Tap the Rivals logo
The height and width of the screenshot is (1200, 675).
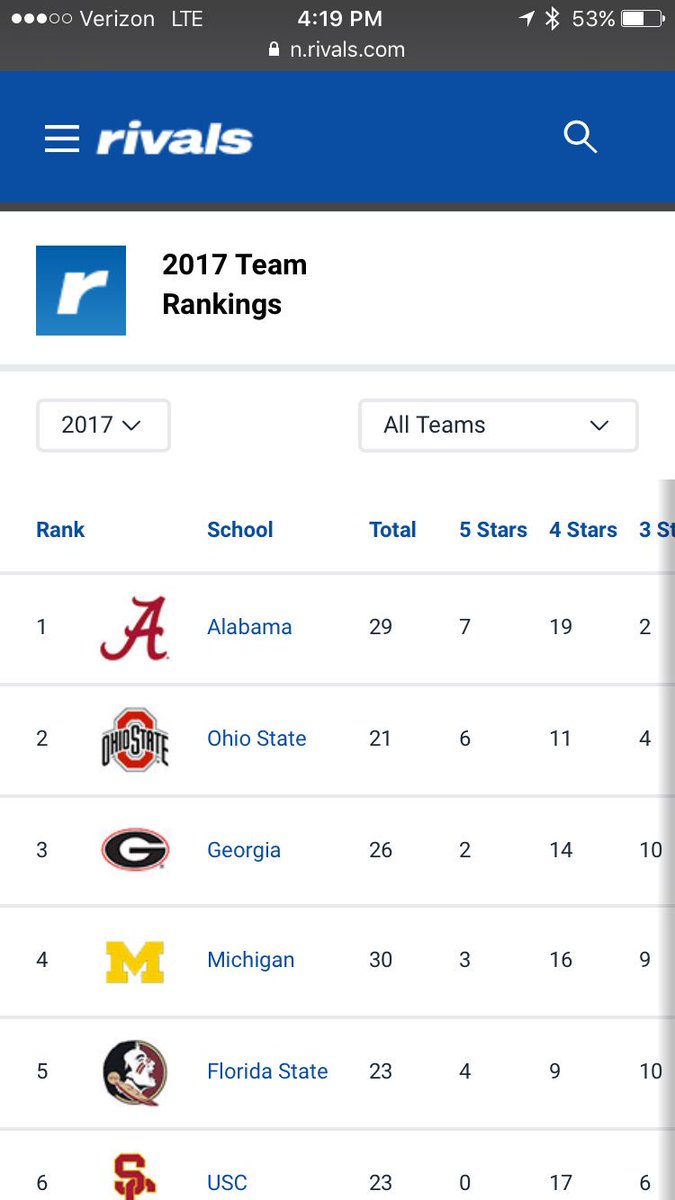point(175,139)
